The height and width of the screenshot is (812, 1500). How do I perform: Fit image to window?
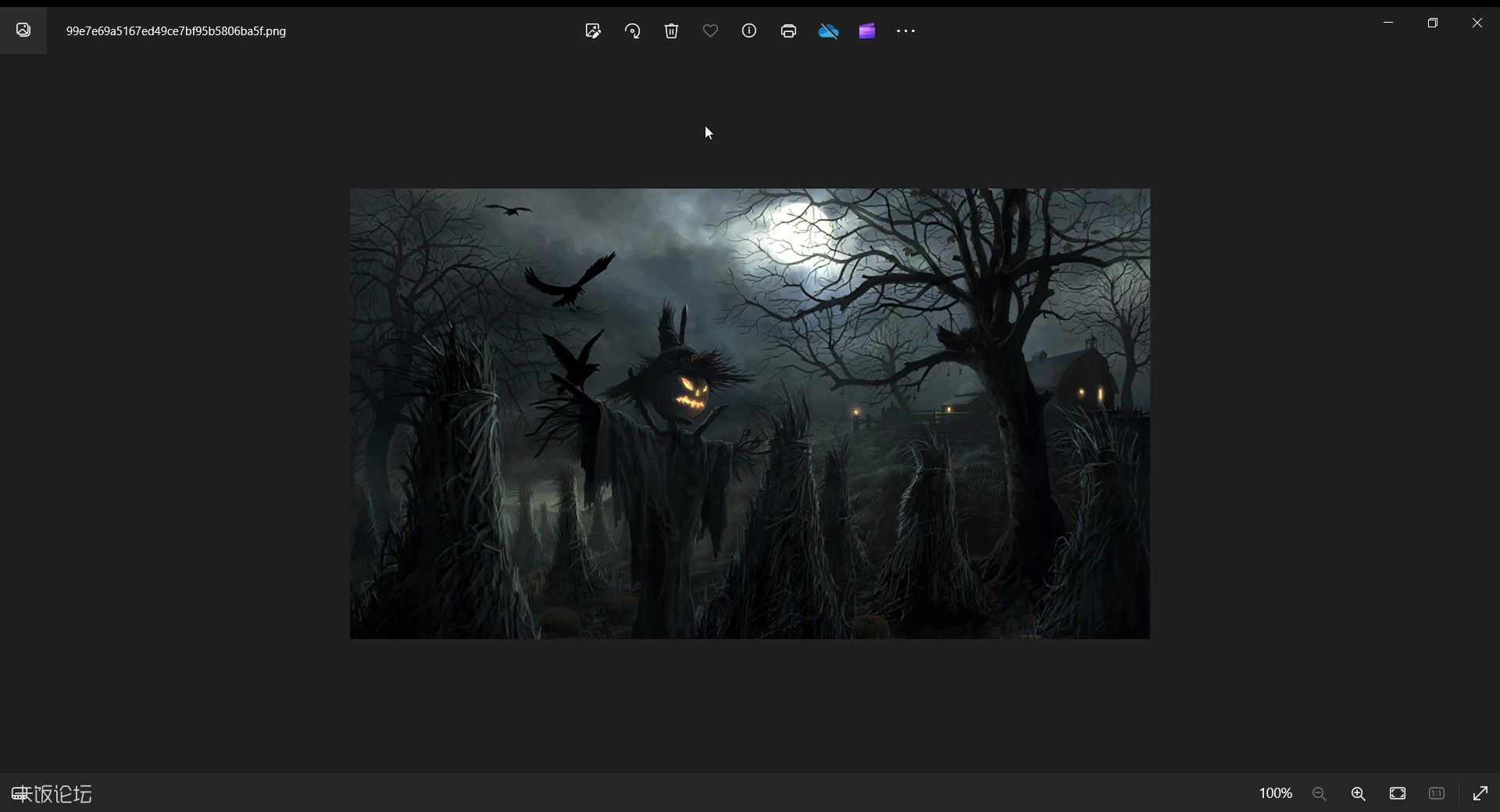[x=1398, y=793]
